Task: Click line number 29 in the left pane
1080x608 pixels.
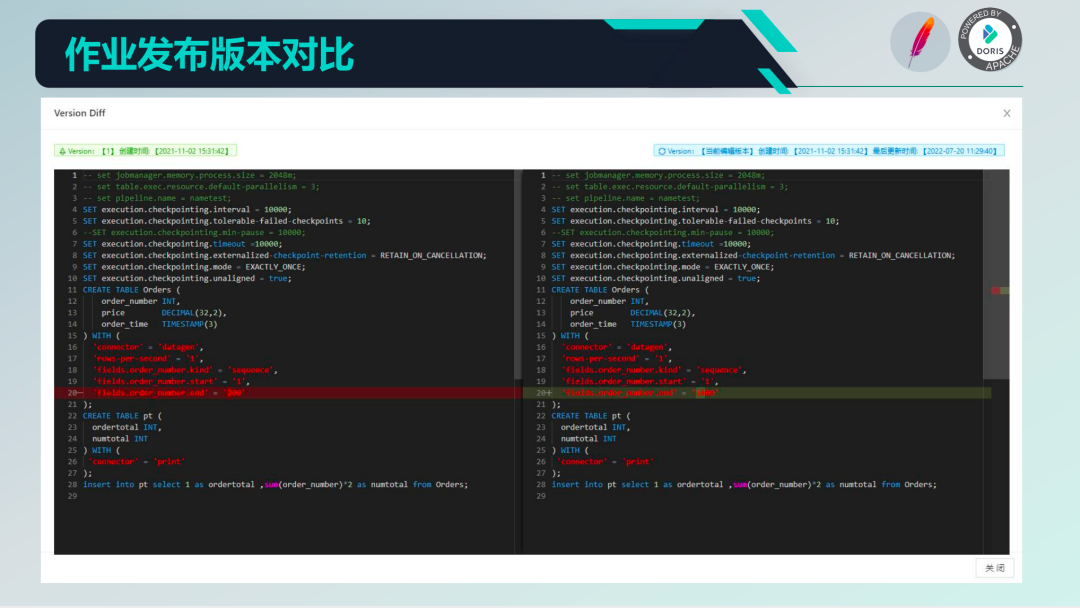Action: (72, 496)
